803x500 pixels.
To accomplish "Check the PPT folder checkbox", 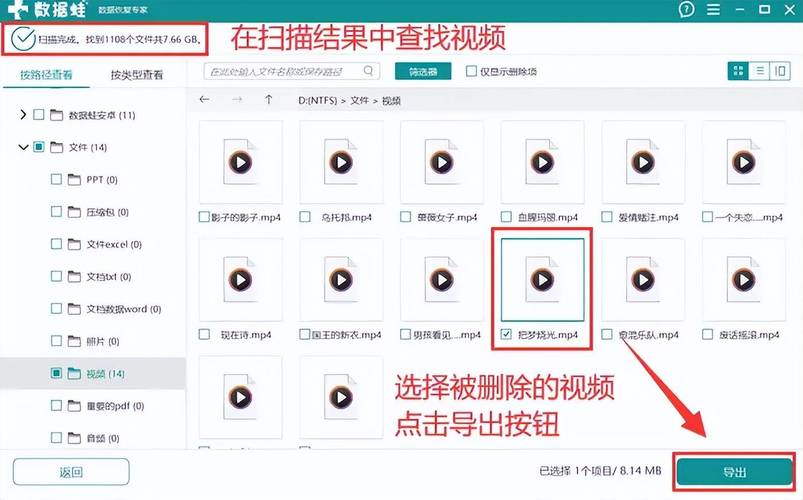I will [56, 179].
